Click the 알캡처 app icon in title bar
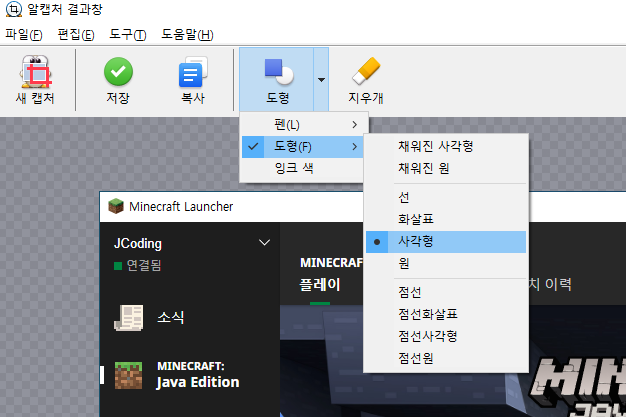The width and height of the screenshot is (626, 417). tap(14, 9)
